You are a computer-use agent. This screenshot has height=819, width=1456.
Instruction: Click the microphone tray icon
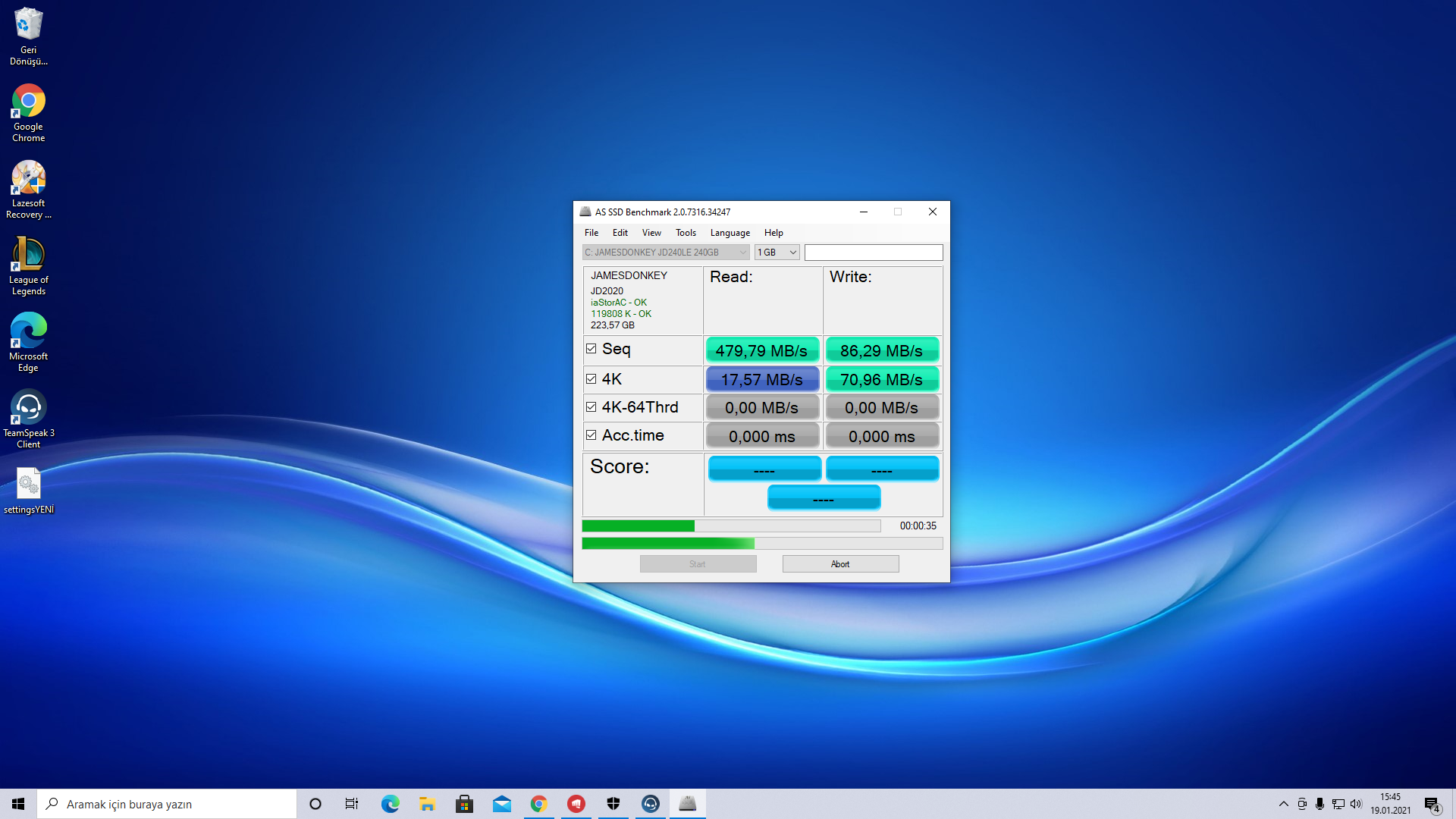[x=1319, y=804]
